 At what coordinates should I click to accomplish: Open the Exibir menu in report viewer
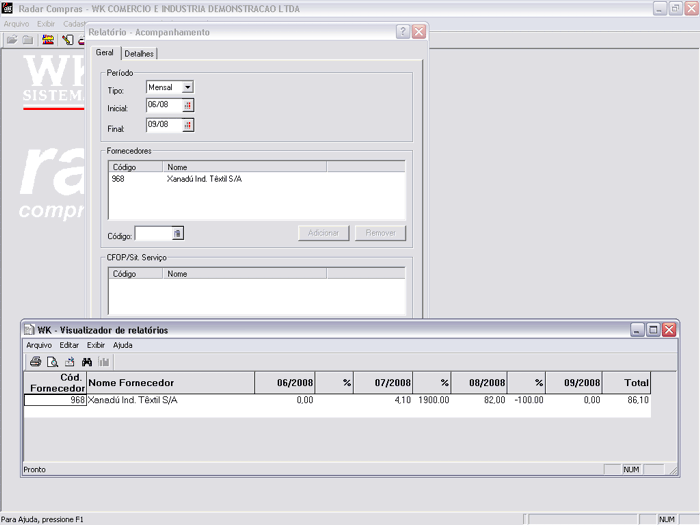click(x=96, y=345)
